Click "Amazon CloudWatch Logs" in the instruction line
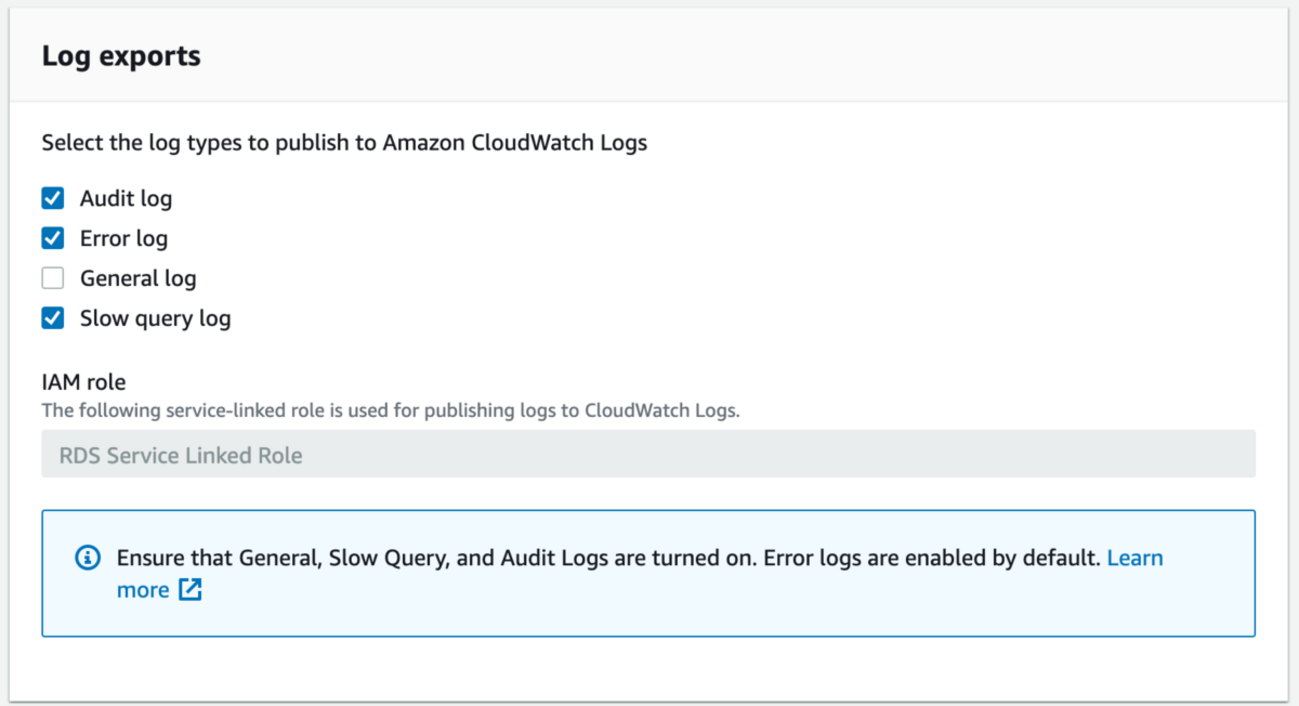The width and height of the screenshot is (1299, 706). coord(515,143)
